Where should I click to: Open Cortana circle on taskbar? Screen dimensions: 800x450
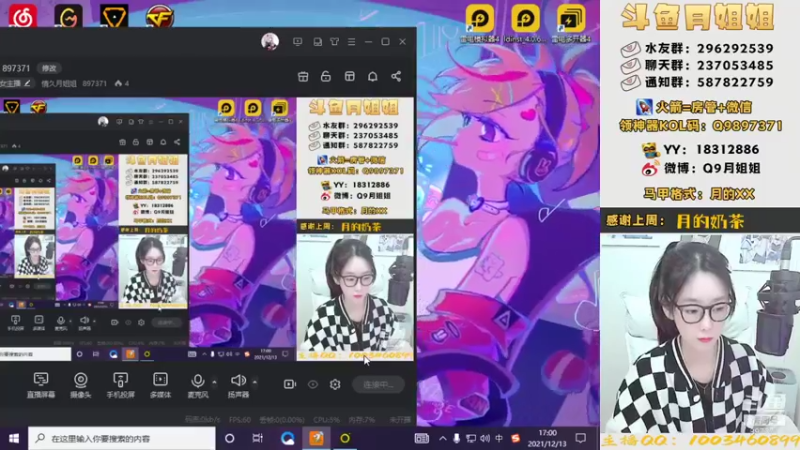pos(230,438)
